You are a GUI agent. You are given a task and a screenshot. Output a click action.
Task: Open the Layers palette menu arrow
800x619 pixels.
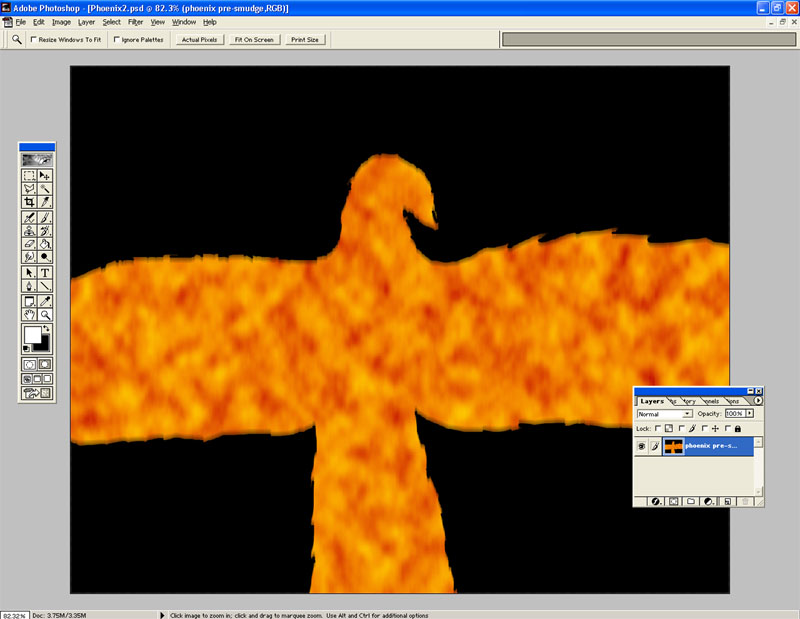758,400
